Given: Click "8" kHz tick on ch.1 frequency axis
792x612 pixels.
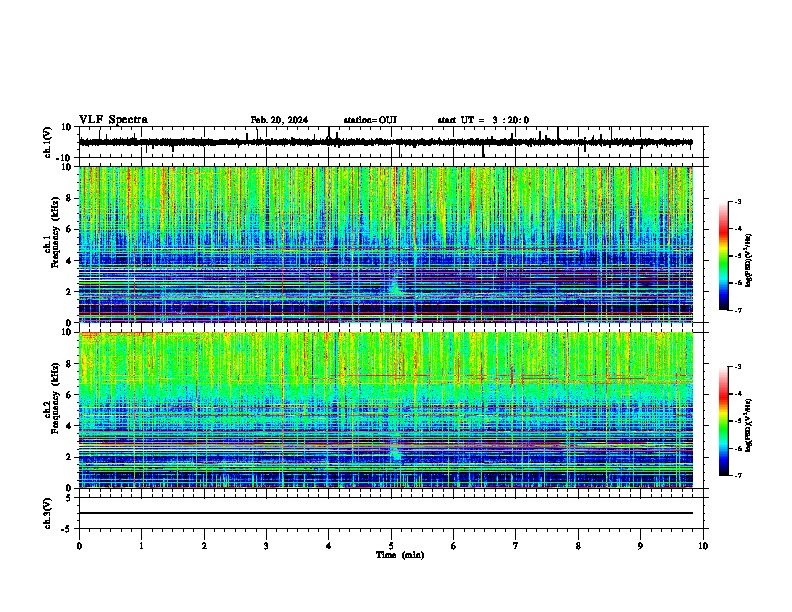Looking at the screenshot, I should click(70, 198).
